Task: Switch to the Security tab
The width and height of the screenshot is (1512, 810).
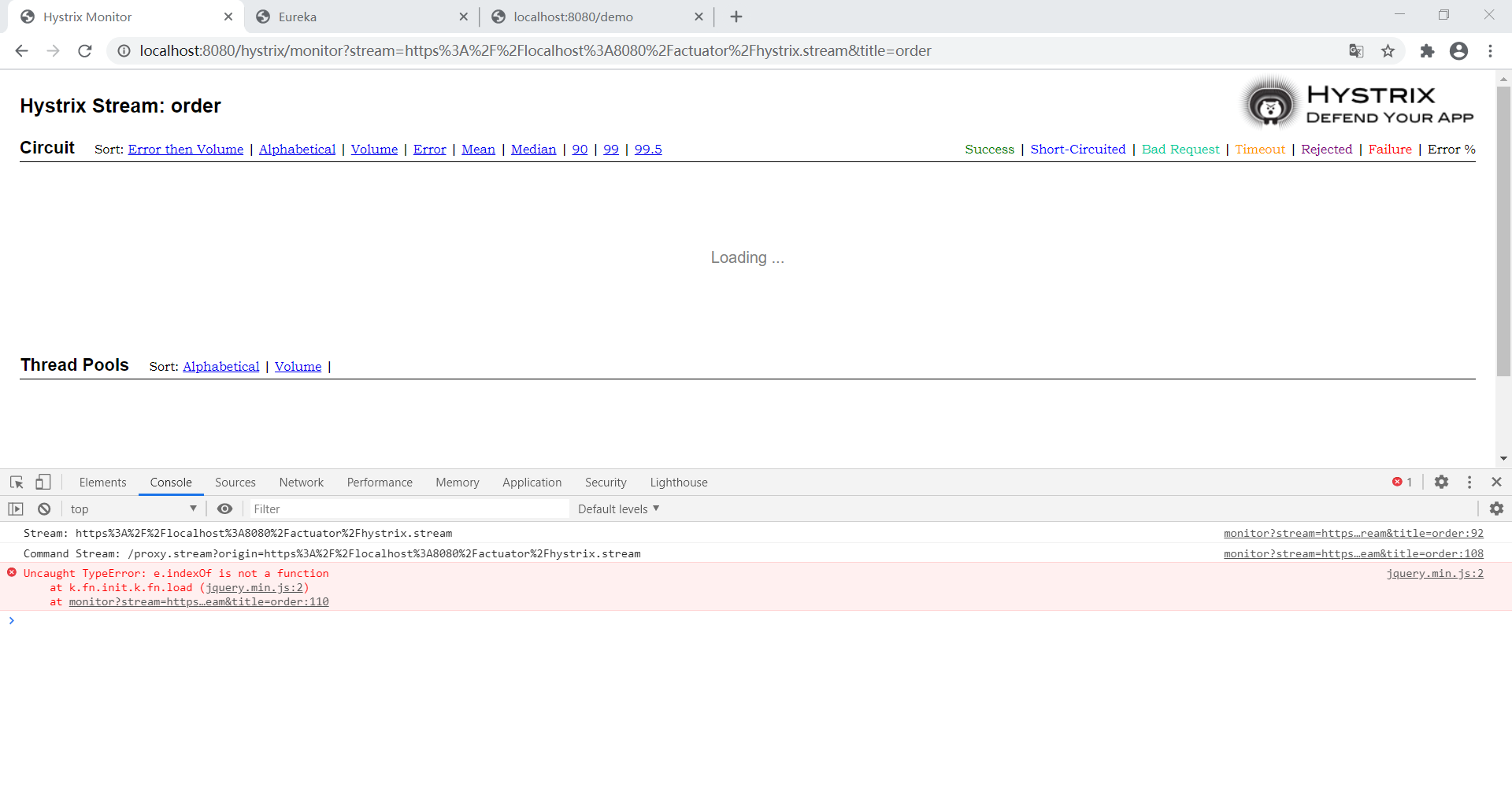Action: point(606,483)
